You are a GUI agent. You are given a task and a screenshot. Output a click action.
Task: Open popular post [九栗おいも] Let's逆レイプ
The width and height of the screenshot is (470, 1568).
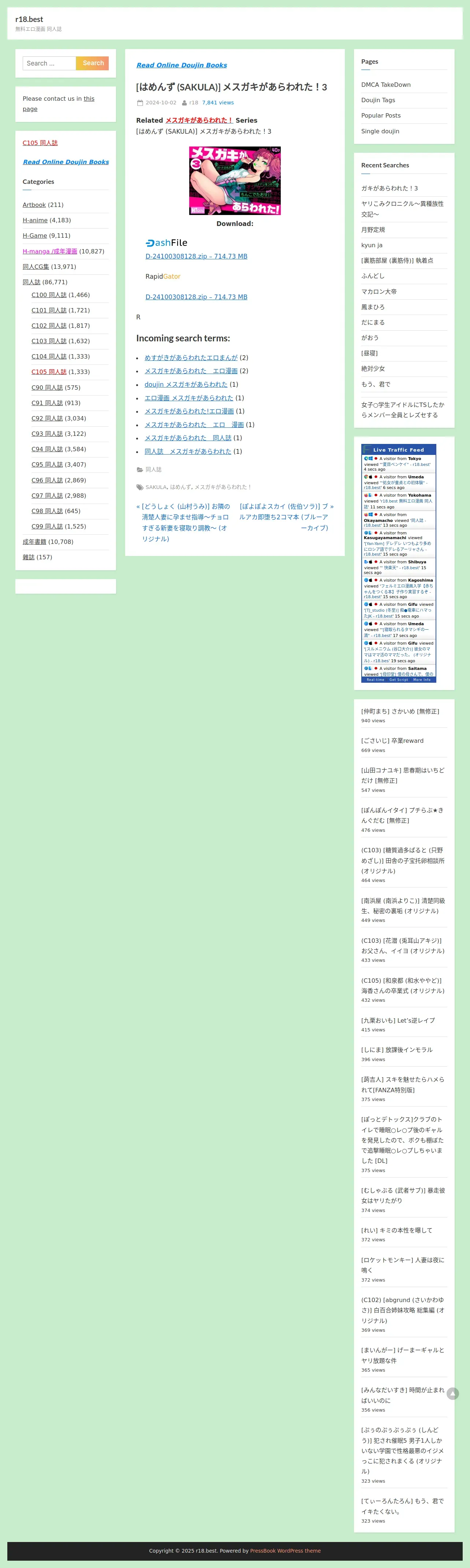(398, 1020)
